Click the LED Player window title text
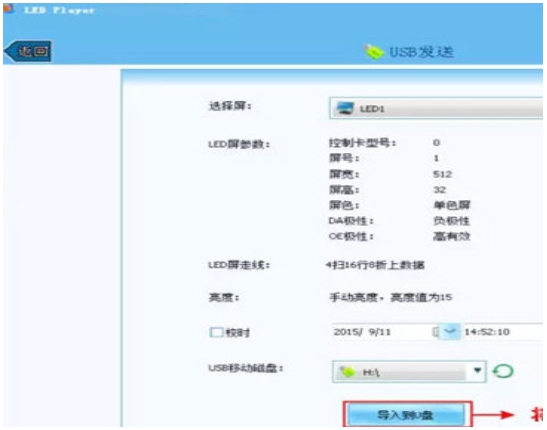 pos(59,10)
